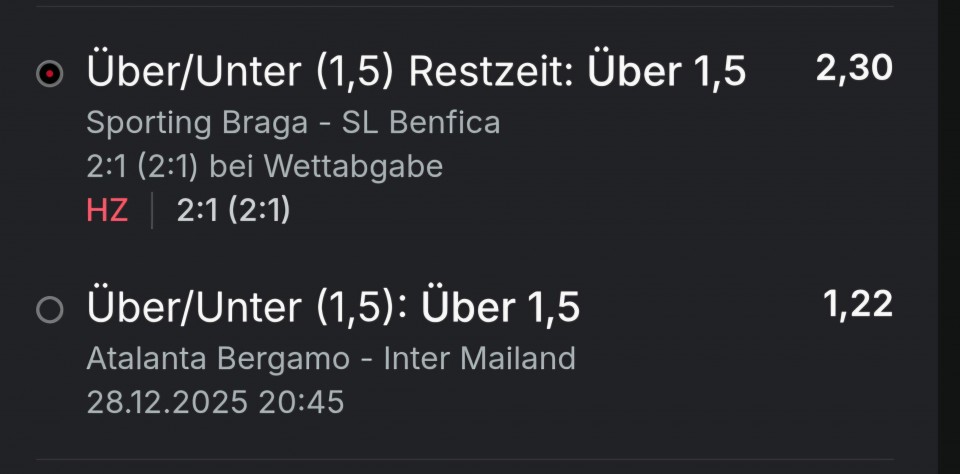Click the live score next to HZ

click(x=233, y=211)
